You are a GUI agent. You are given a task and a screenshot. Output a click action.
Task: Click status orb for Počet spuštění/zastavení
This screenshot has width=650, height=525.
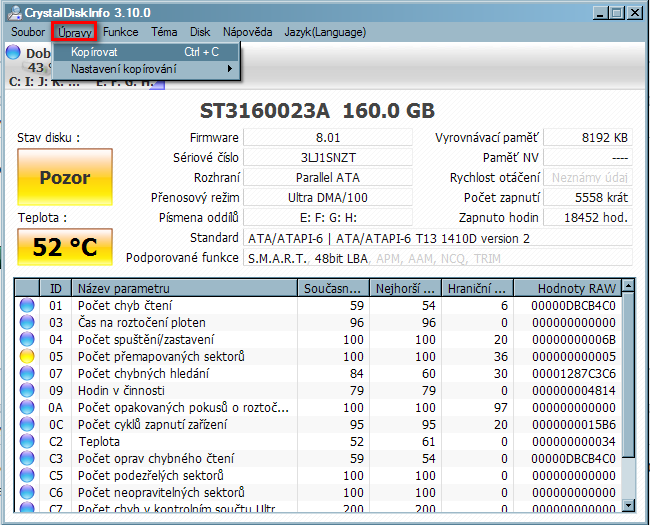[x=27, y=339]
